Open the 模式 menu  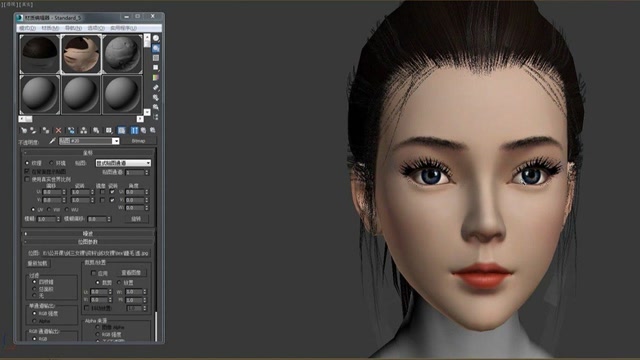coord(27,28)
